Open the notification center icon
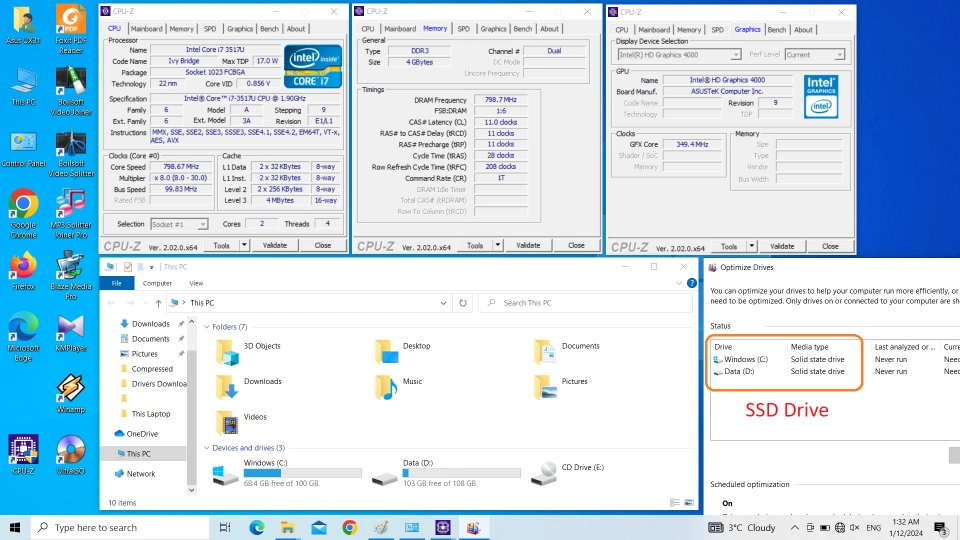The width and height of the screenshot is (960, 540). 941,527
